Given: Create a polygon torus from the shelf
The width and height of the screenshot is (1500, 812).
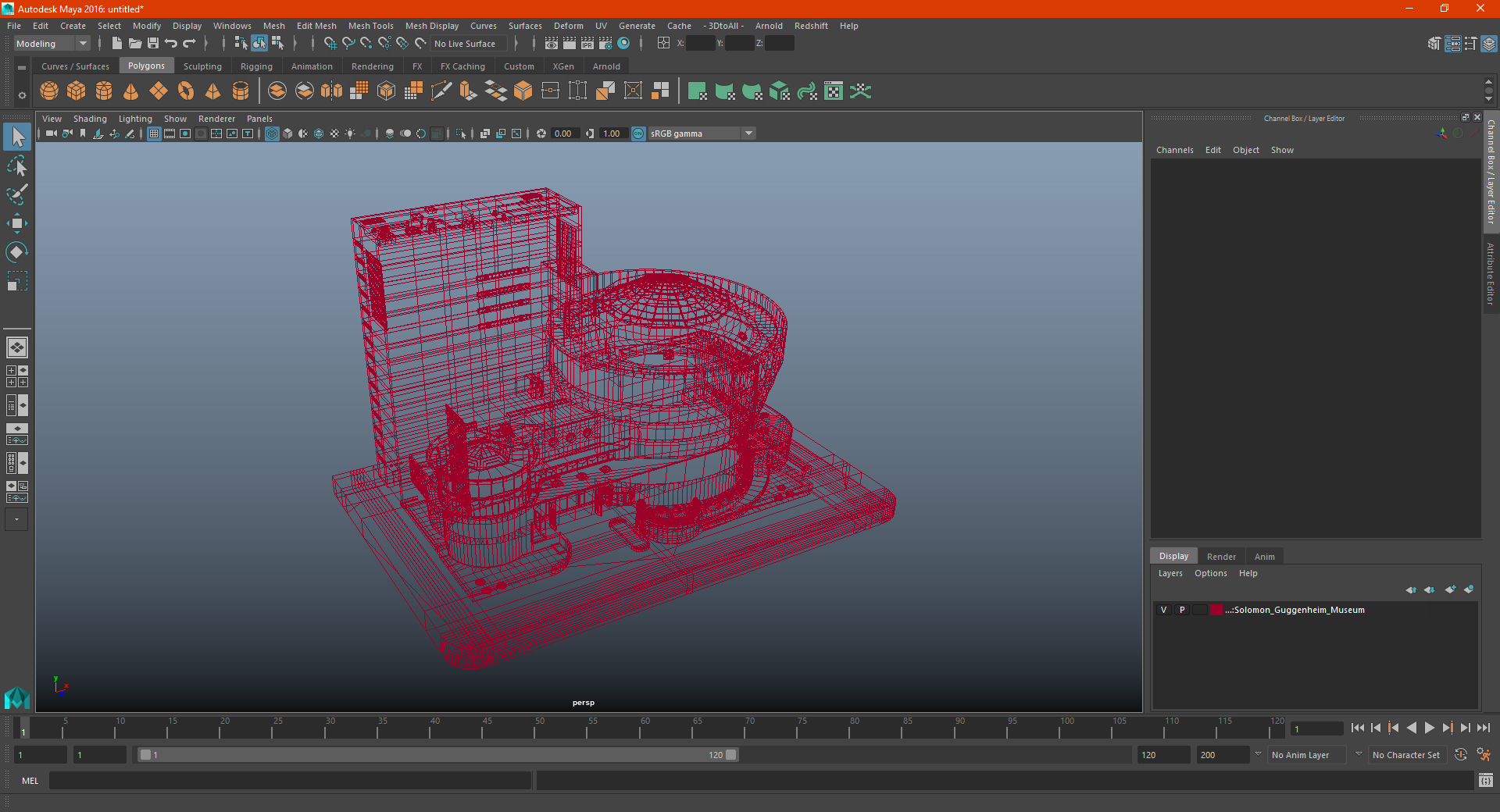Looking at the screenshot, I should (186, 91).
